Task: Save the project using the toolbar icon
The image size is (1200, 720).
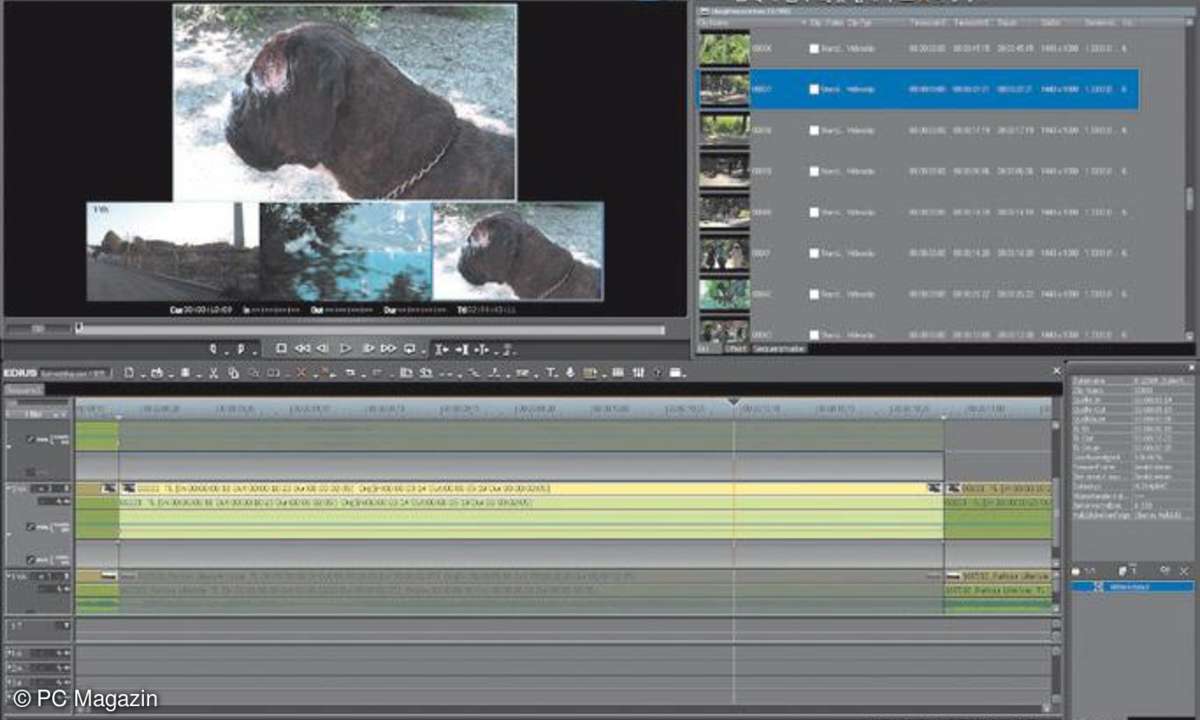Action: click(184, 373)
